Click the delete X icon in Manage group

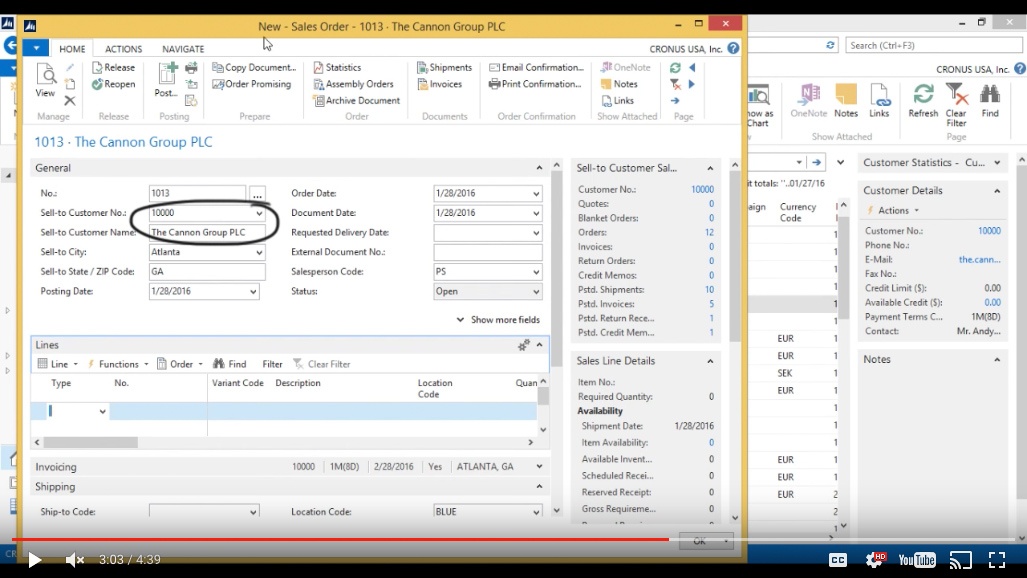tap(70, 100)
